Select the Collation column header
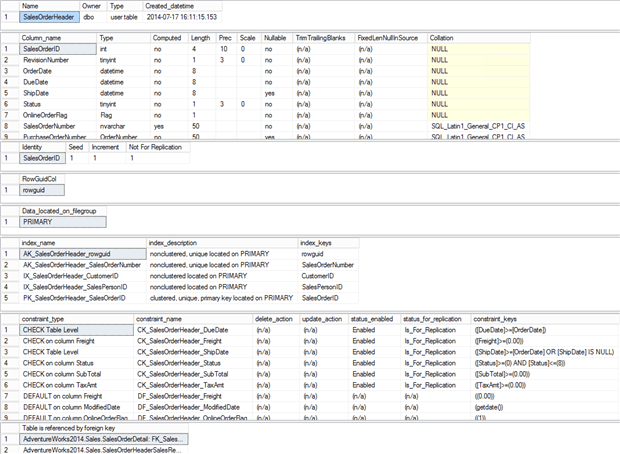This screenshot has width=620, height=454. (445, 37)
